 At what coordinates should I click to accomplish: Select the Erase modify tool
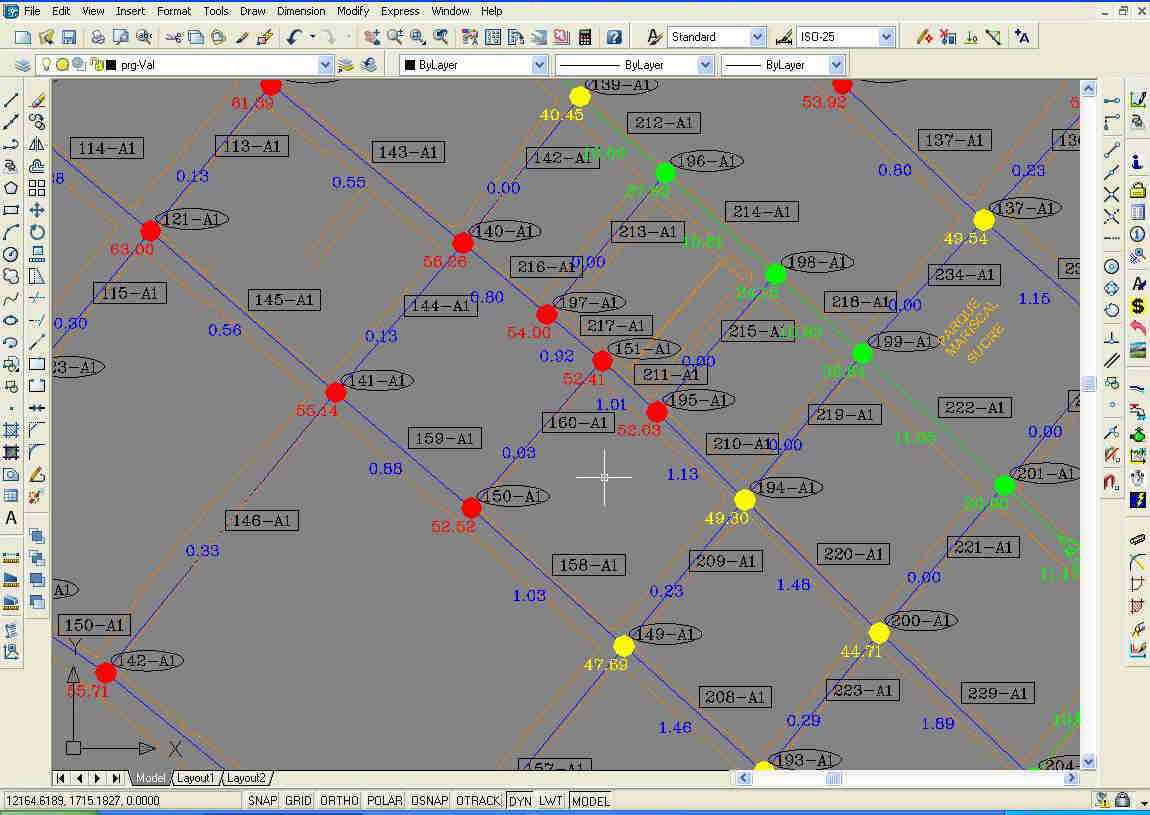pyautogui.click(x=37, y=100)
